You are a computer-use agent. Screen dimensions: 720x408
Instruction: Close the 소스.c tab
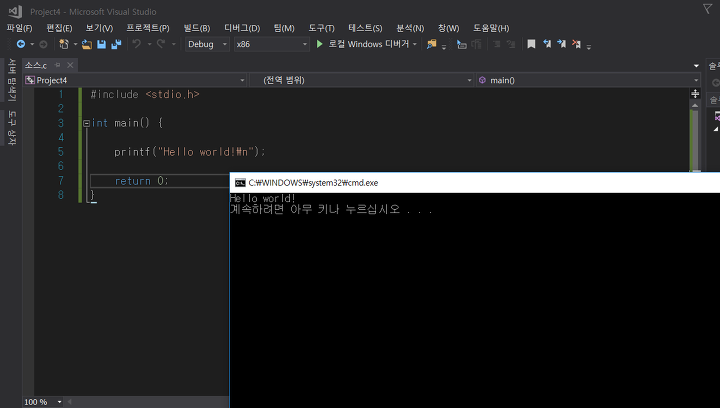point(70,65)
